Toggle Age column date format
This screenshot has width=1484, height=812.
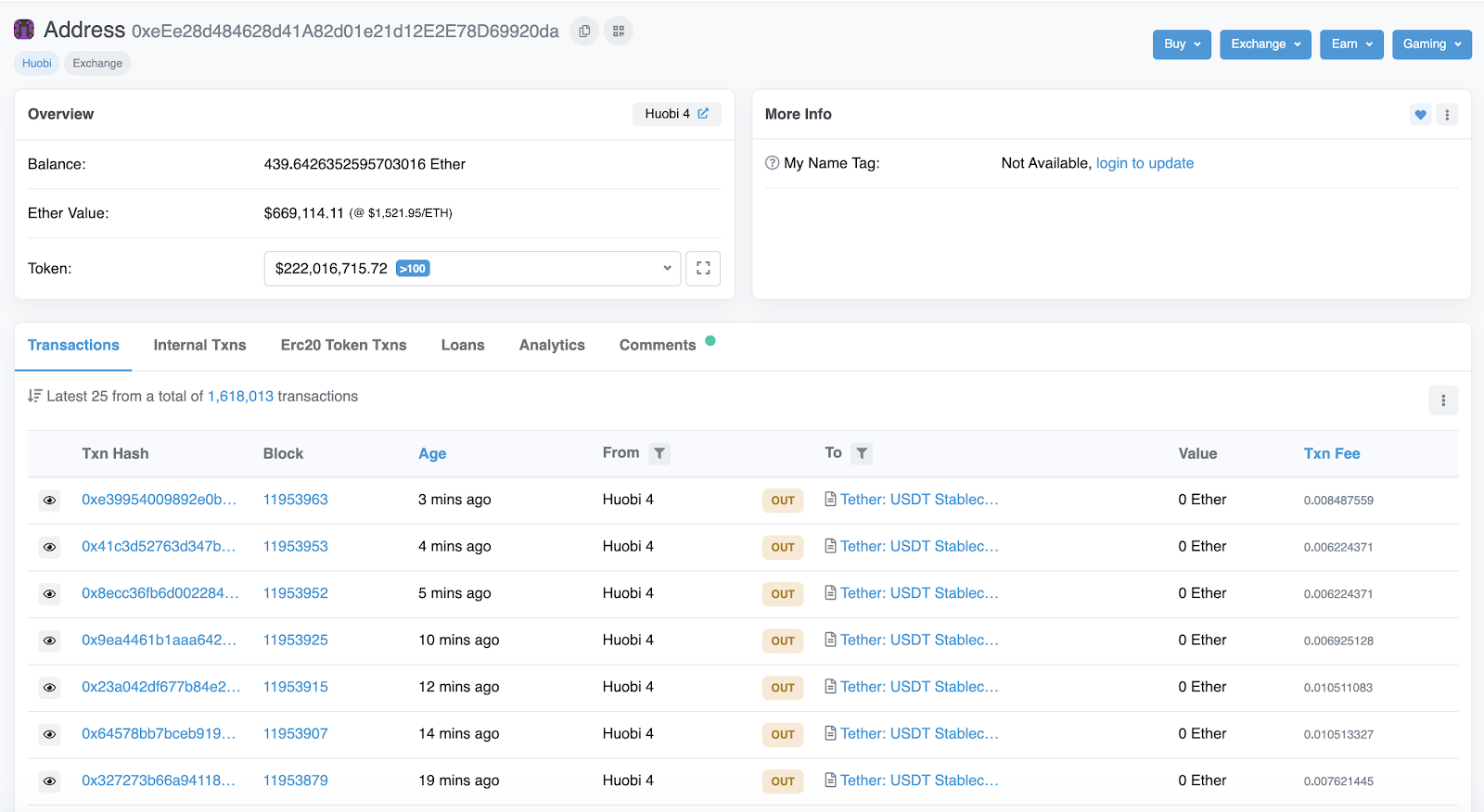pyautogui.click(x=432, y=453)
